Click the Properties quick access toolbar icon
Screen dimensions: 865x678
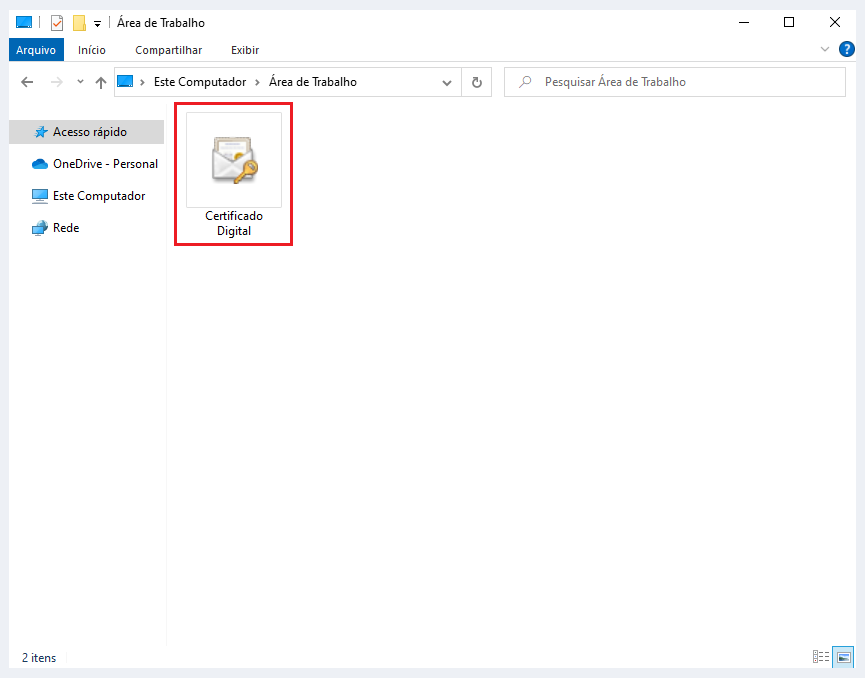[x=56, y=23]
